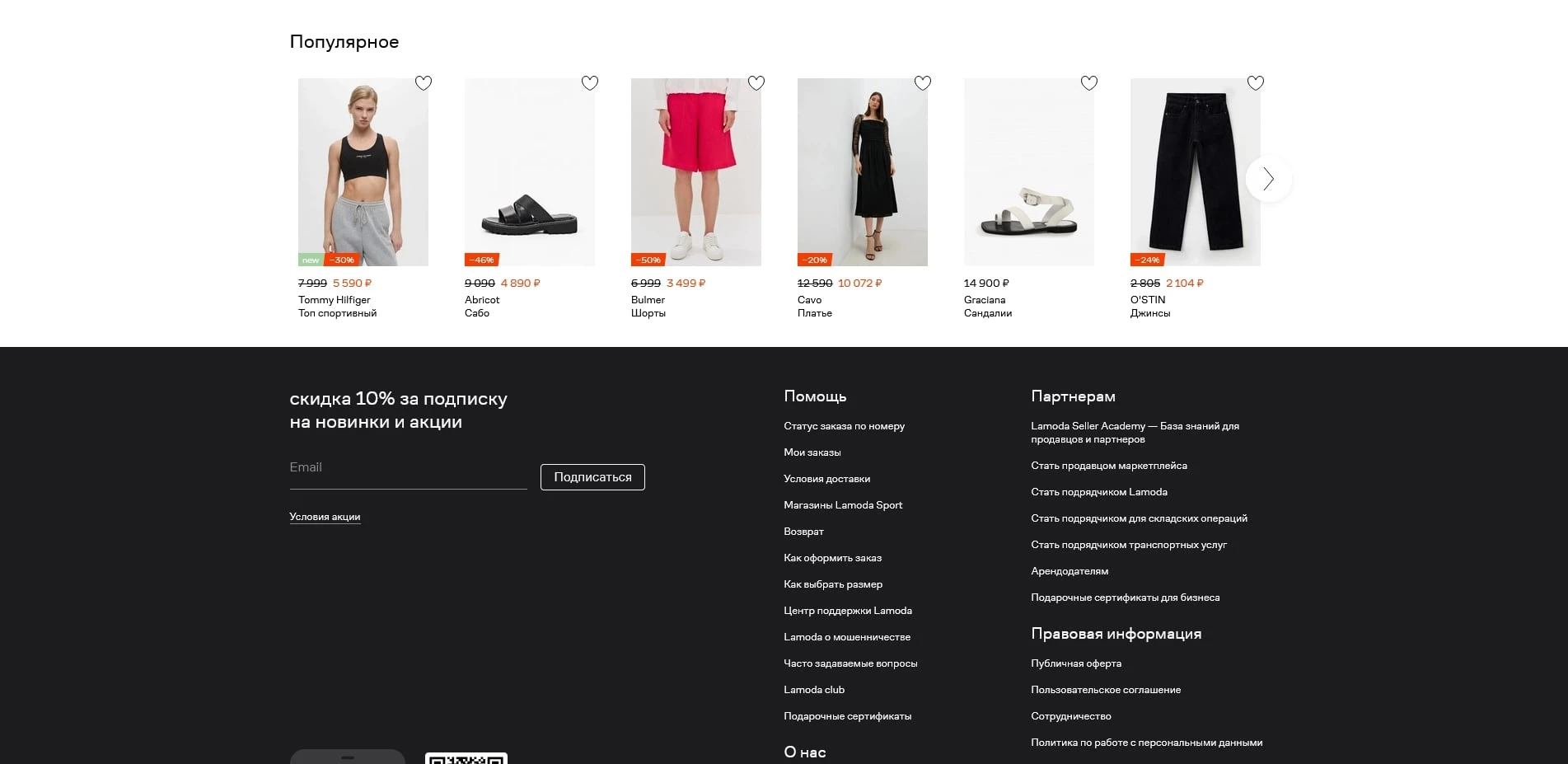Screen dimensions: 1568x764
Task: View the Cavo dress product photo
Action: click(863, 172)
